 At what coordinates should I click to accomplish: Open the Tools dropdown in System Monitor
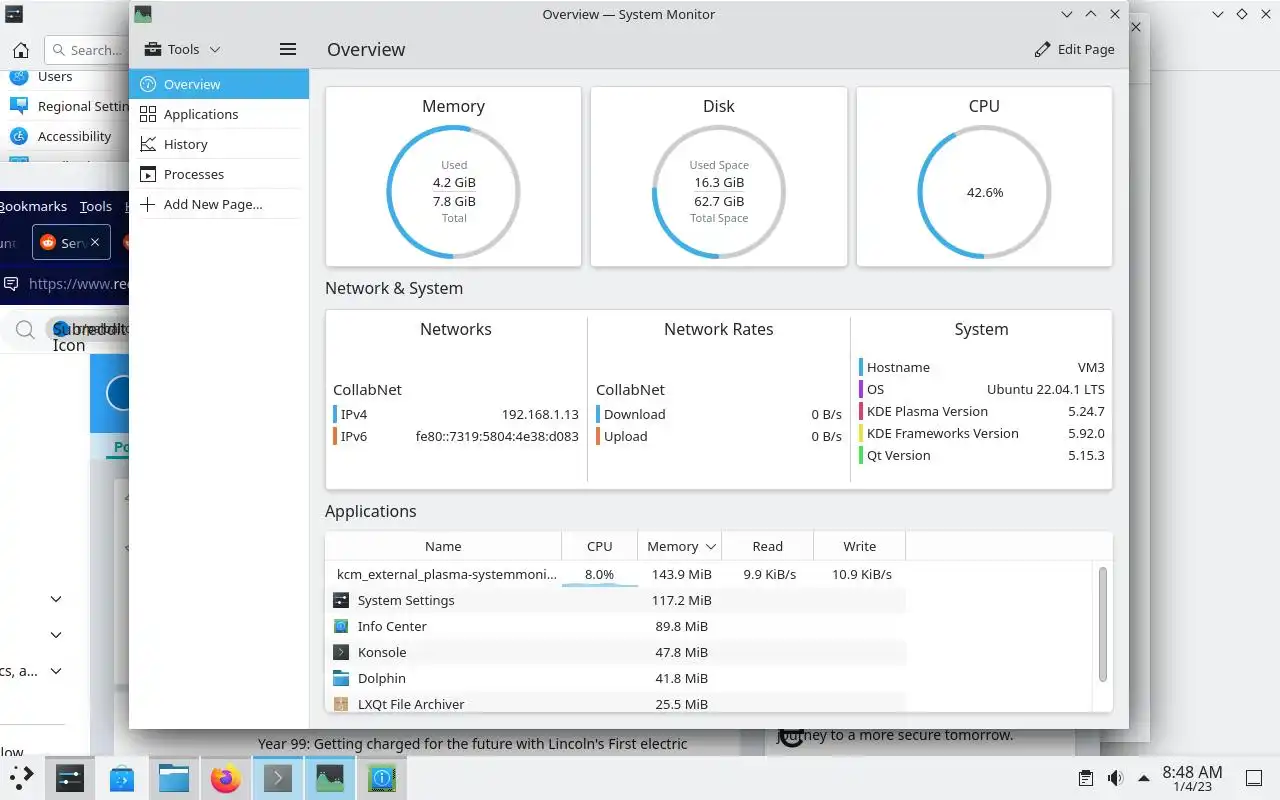pyautogui.click(x=182, y=49)
